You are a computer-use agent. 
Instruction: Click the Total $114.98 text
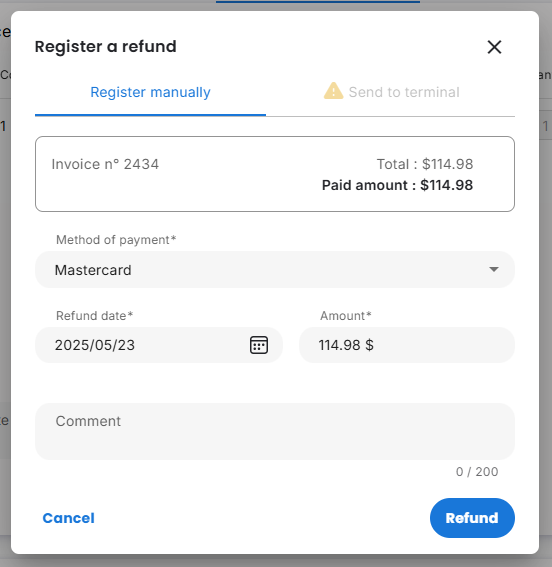pos(425,164)
